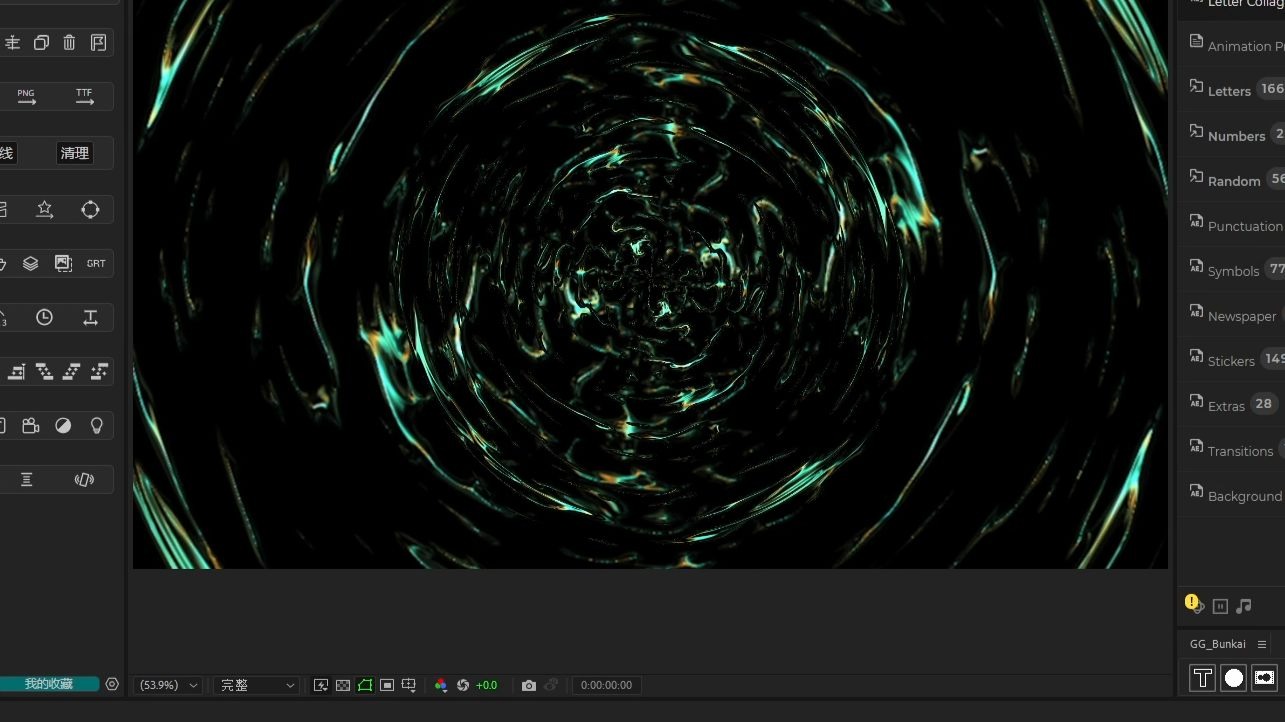Viewport: 1285px width, 722px height.
Task: Toggle the transparency grid checkerboard
Action: [343, 685]
